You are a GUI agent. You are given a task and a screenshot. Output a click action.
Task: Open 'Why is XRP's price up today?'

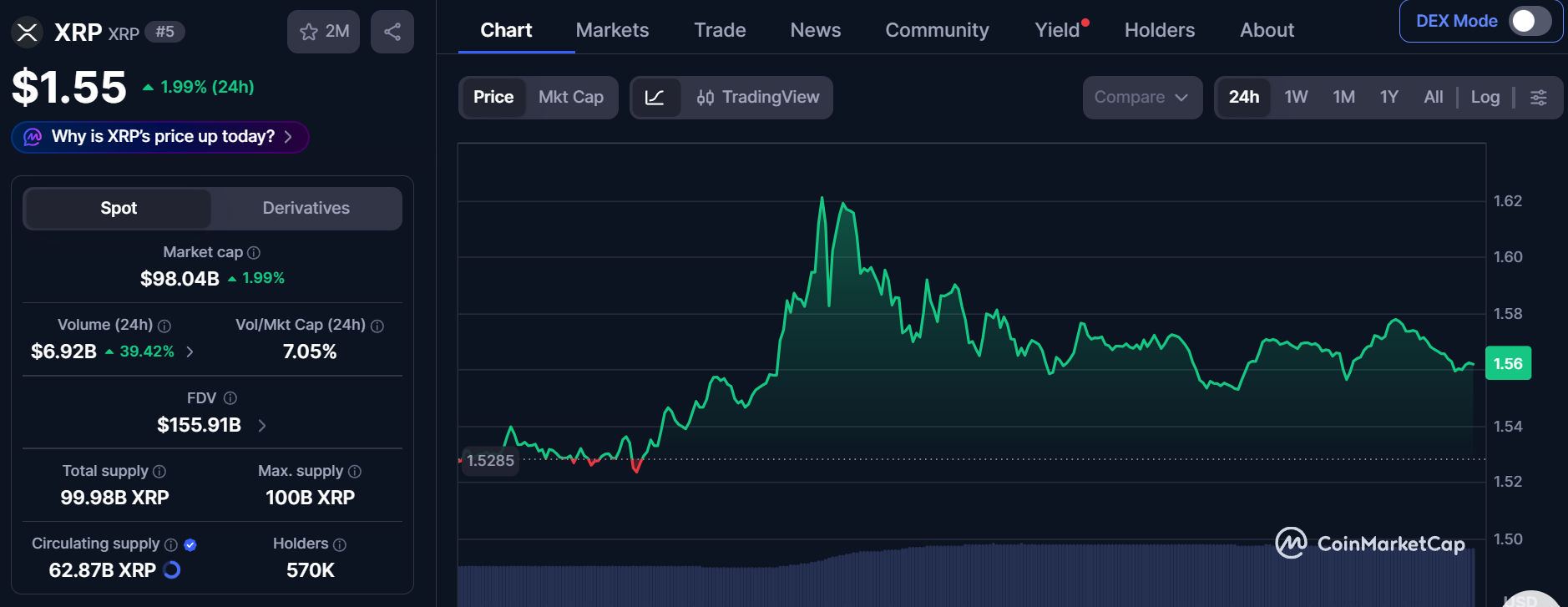[x=160, y=137]
